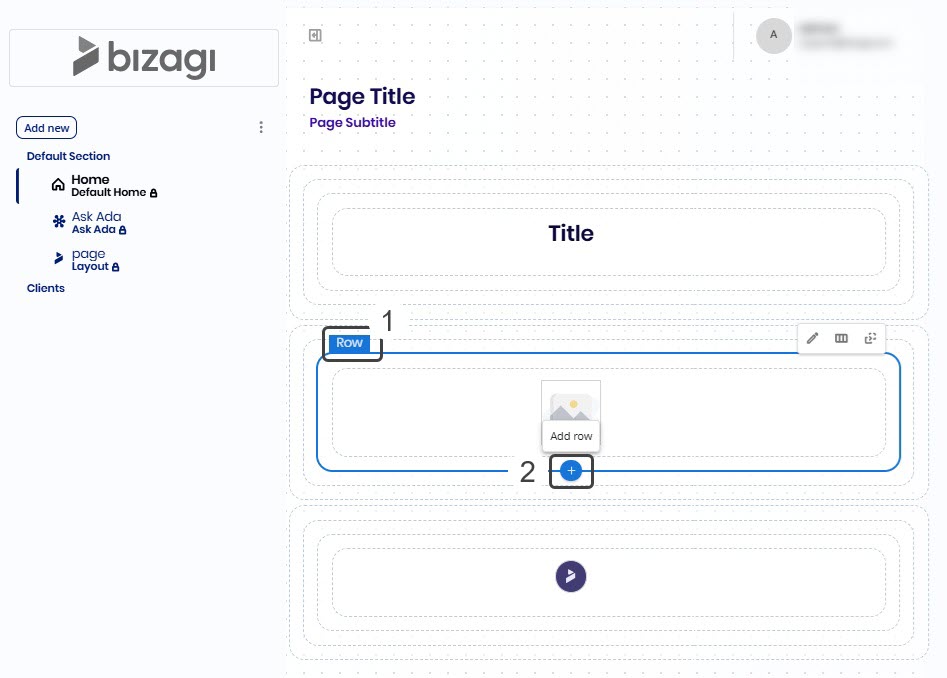947x678 pixels.
Task: Select the blue Row label tag
Action: click(x=349, y=343)
